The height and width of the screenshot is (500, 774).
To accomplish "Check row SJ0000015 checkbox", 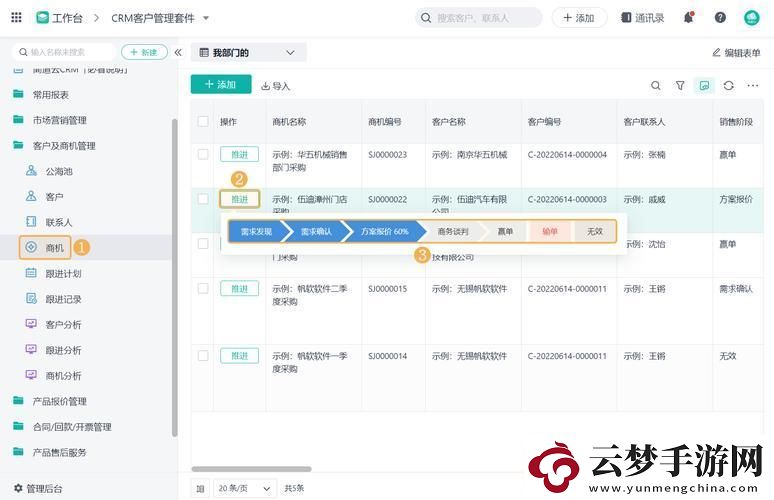I will 203,289.
